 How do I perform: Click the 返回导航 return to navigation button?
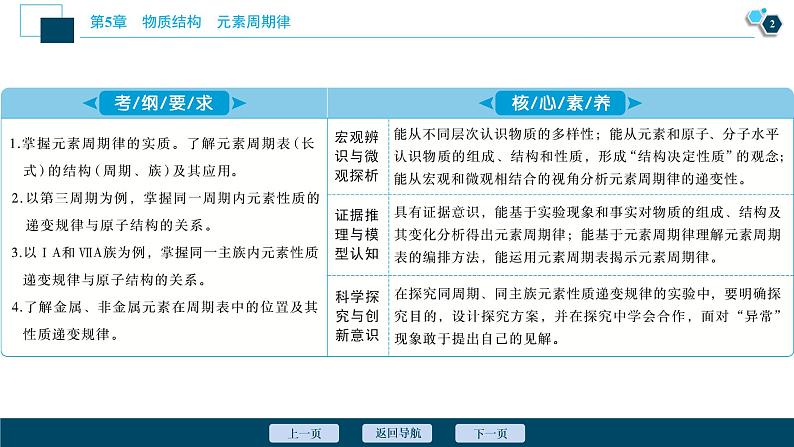tap(397, 433)
